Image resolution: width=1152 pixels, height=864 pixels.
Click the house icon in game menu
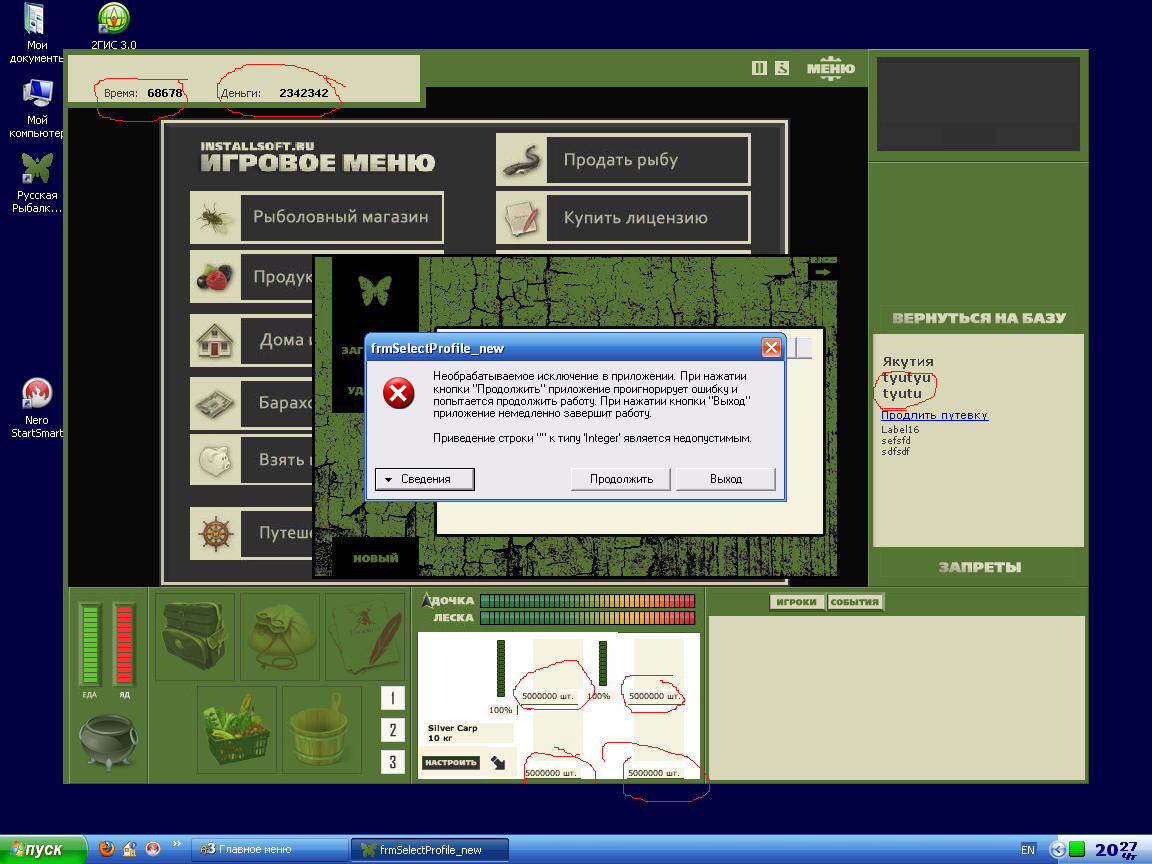(x=215, y=340)
